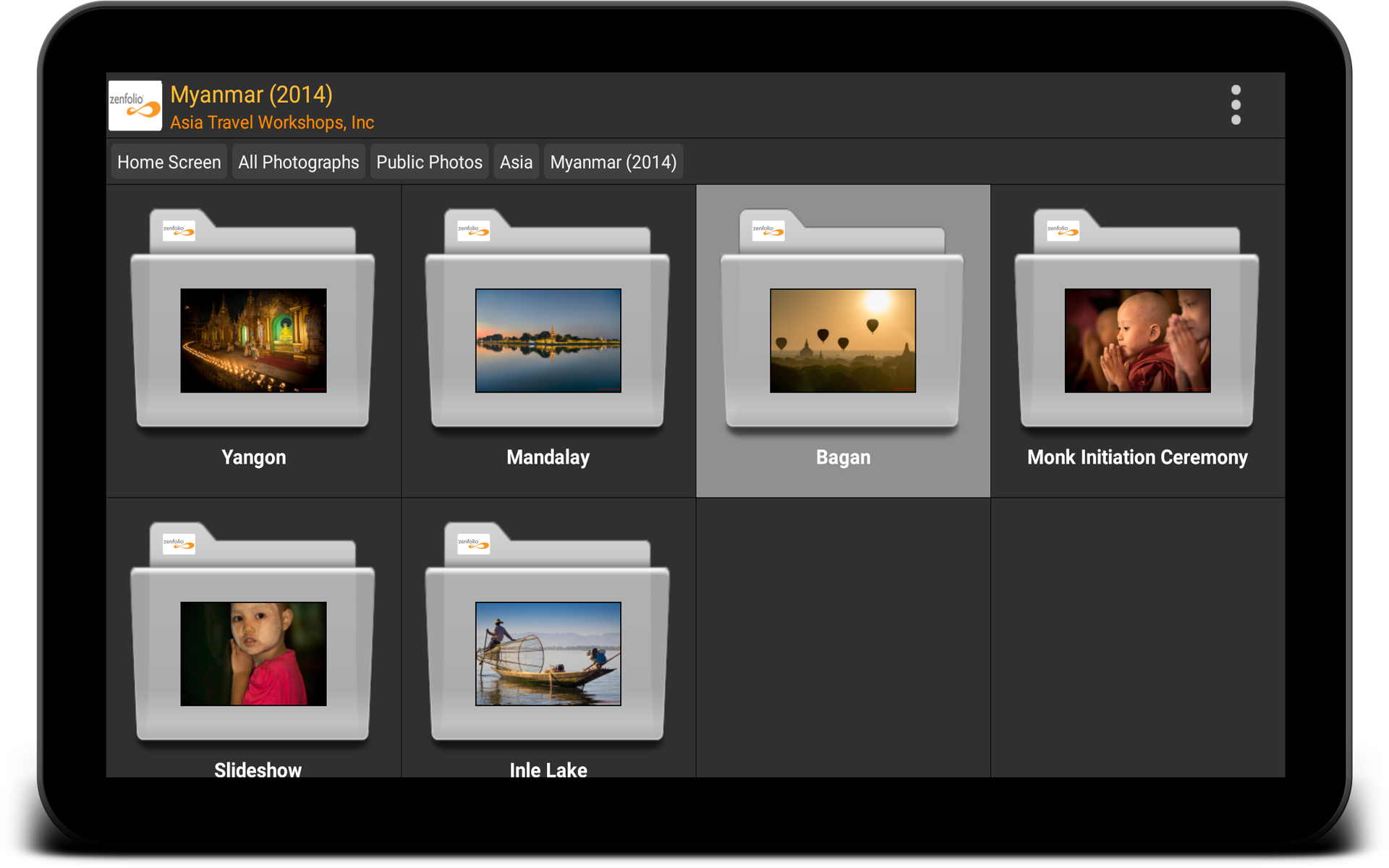Click the fisherman boat thumbnail
Viewport: 1389px width, 868px height.
click(548, 654)
